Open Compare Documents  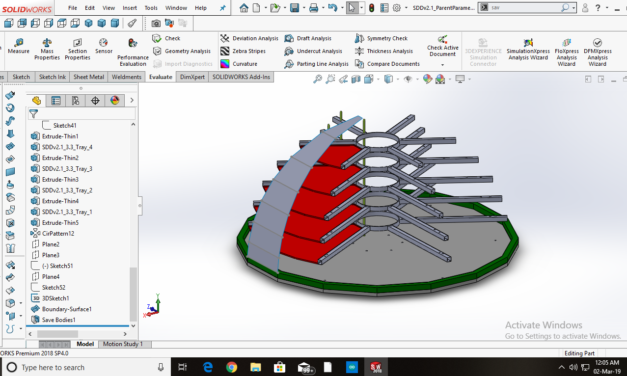387,64
